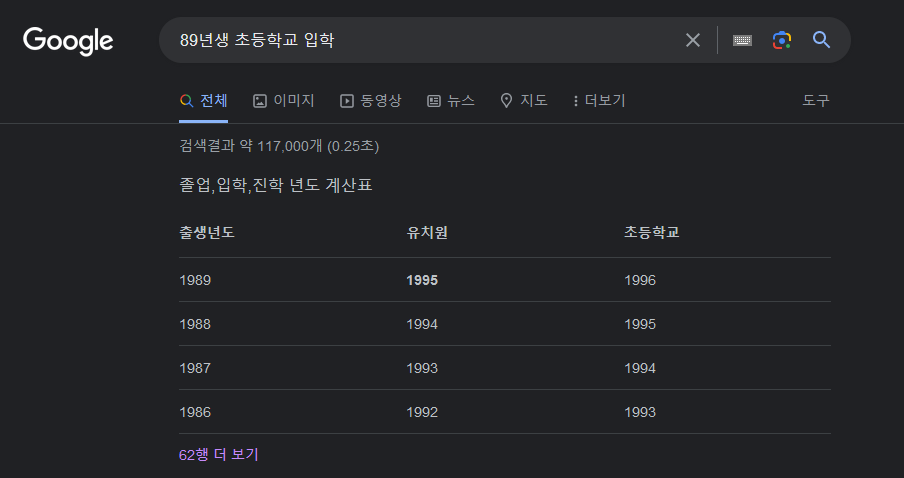904x478 pixels.
Task: Open the on-screen keyboard input tool
Action: tap(742, 40)
